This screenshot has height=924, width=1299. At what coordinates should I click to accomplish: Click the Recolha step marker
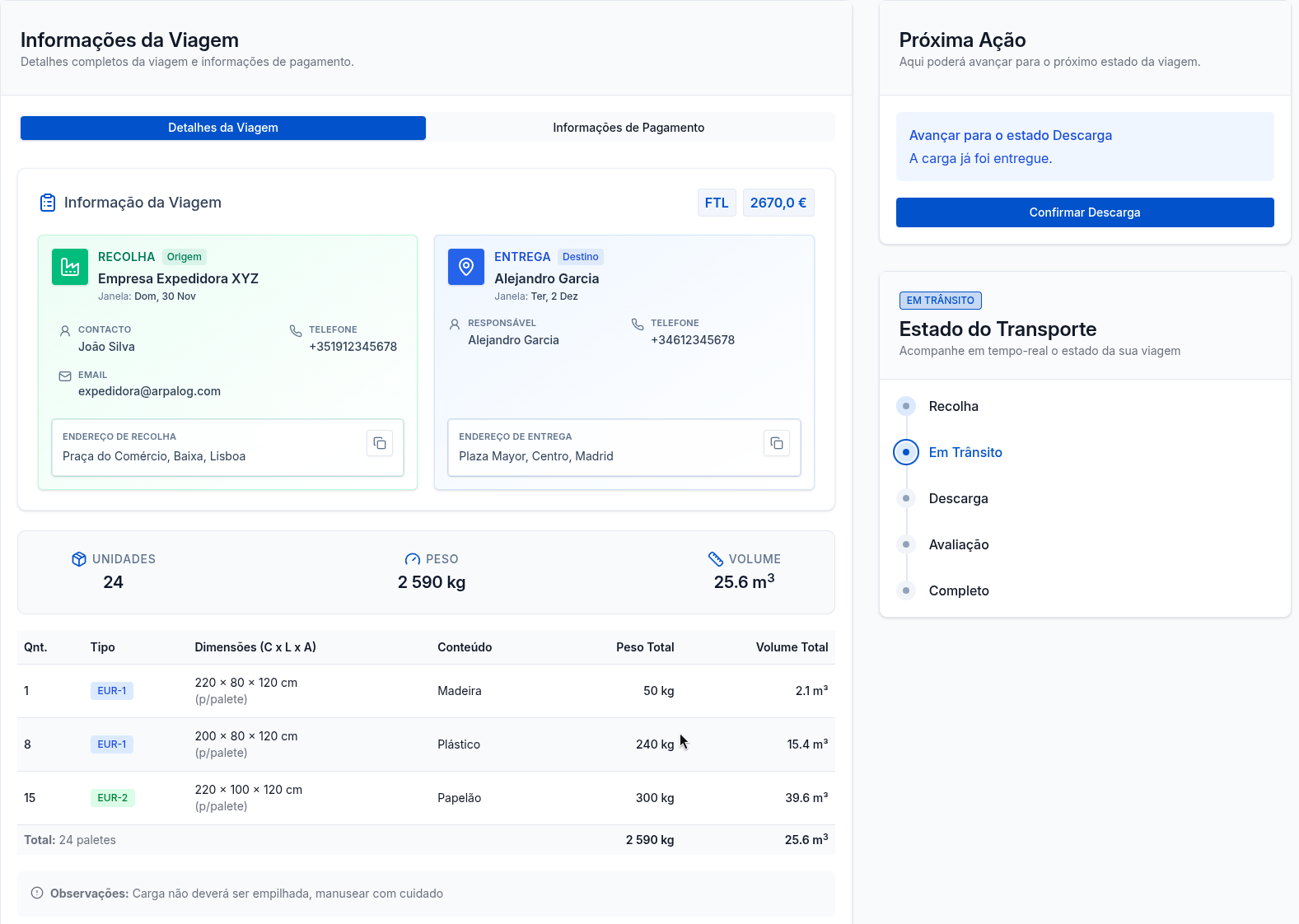click(906, 406)
